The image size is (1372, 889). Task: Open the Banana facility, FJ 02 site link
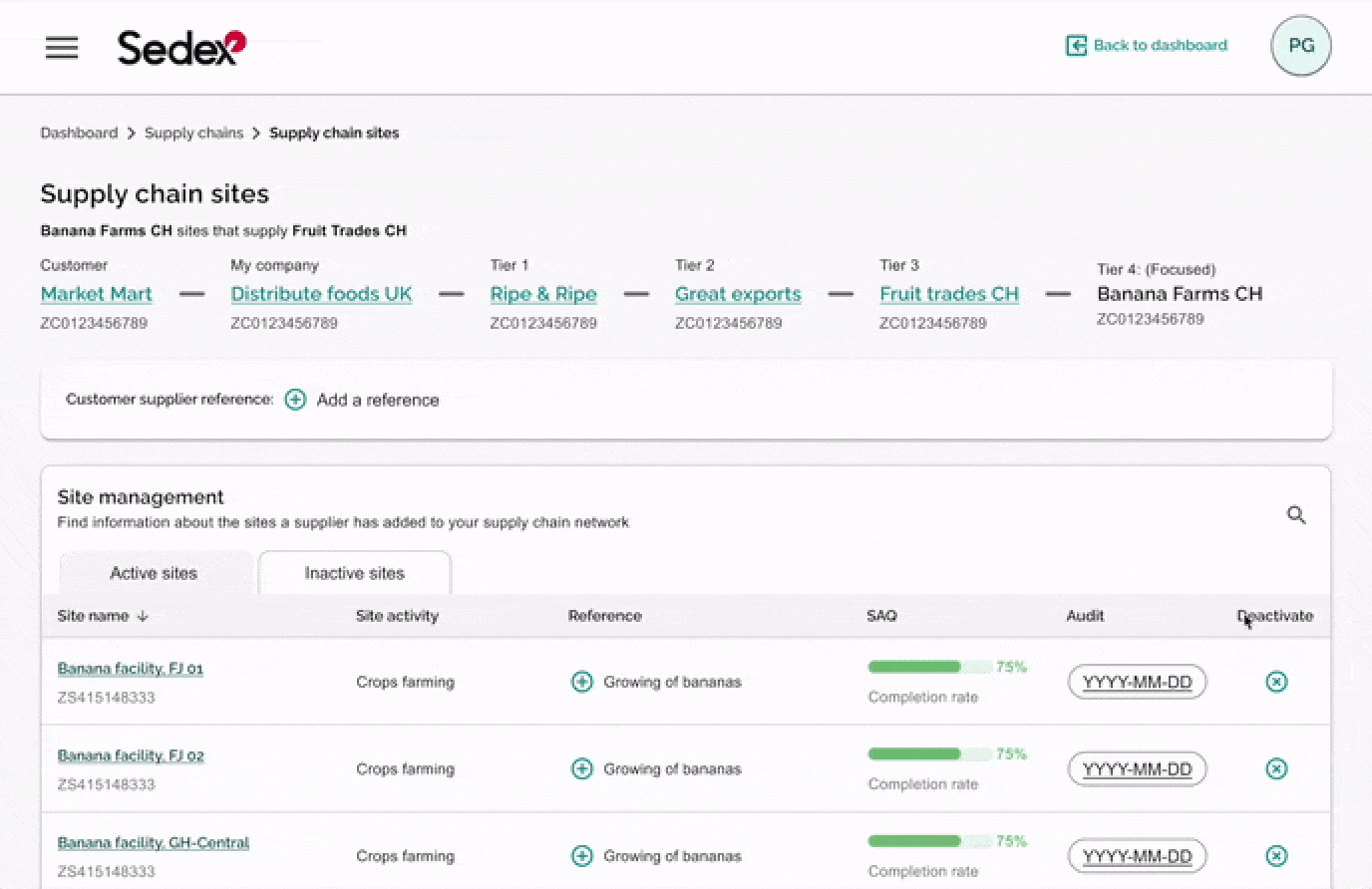pyautogui.click(x=131, y=755)
